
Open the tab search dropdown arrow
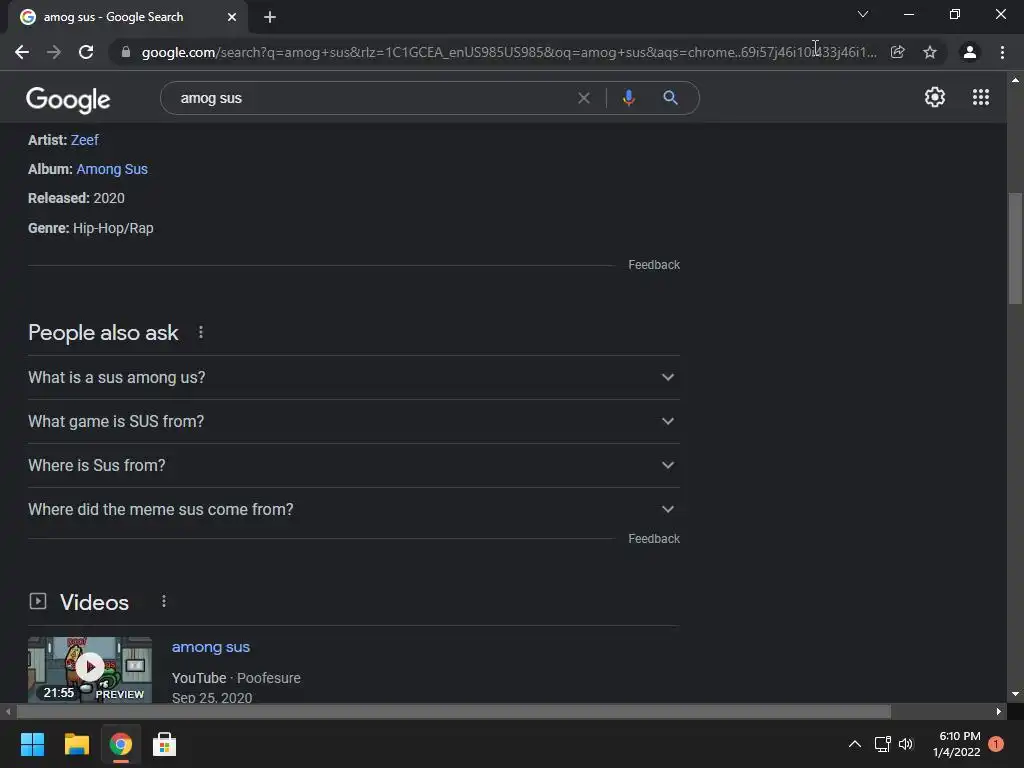pos(863,14)
